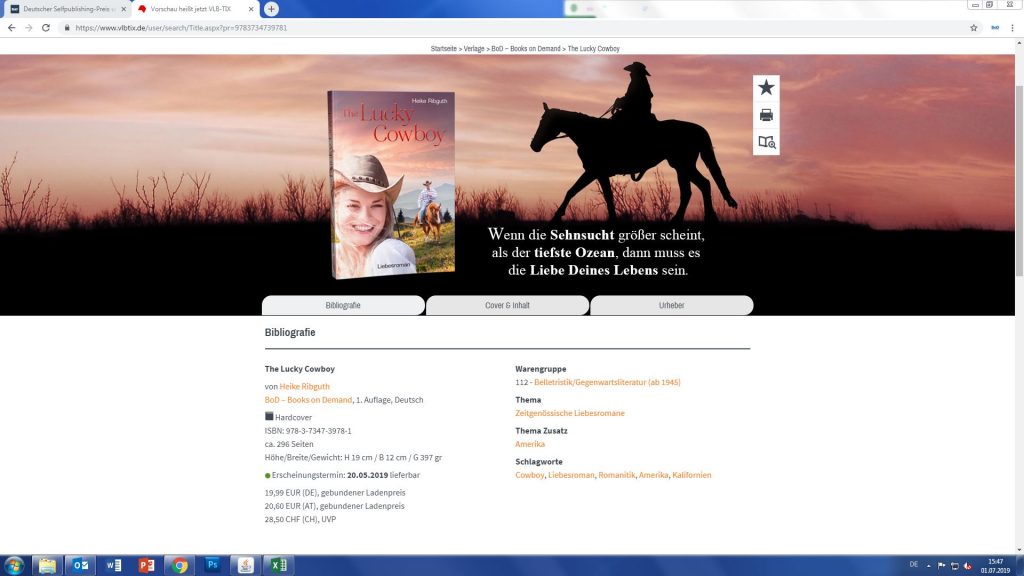Bookmark this page using the address bar star
This screenshot has height=576, width=1024.
(974, 28)
